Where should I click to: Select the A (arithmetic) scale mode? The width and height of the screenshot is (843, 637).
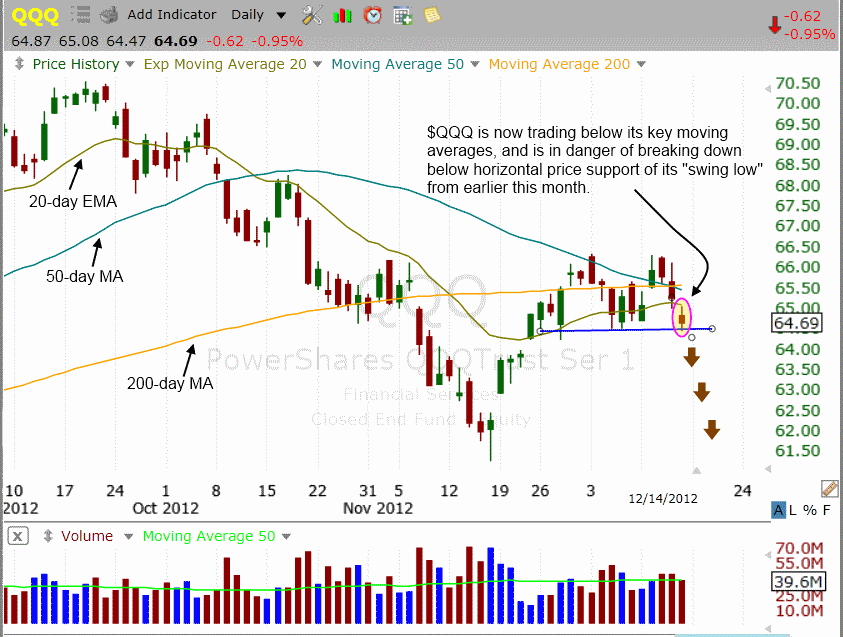click(778, 510)
